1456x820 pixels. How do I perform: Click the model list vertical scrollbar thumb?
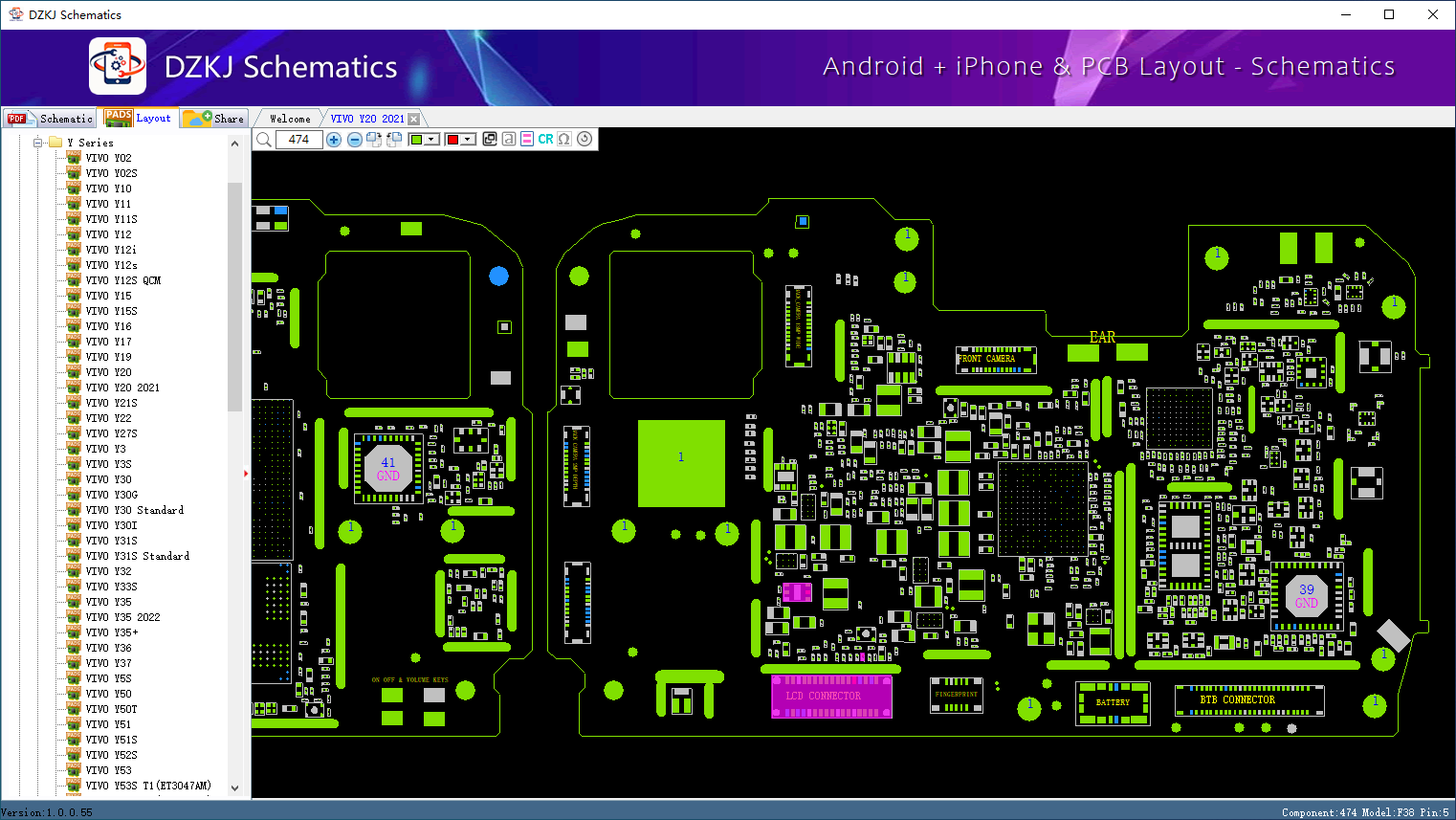click(x=234, y=297)
